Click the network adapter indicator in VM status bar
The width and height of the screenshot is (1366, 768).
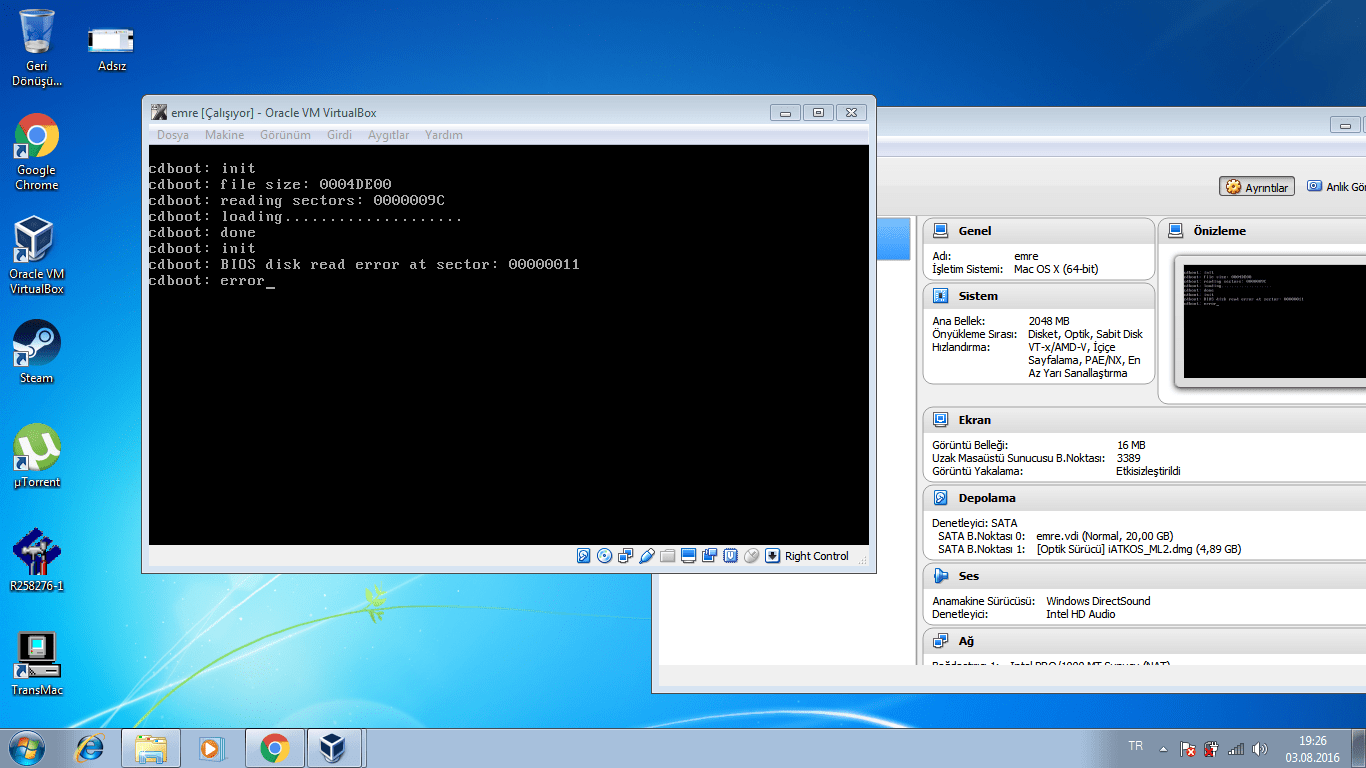[x=626, y=556]
